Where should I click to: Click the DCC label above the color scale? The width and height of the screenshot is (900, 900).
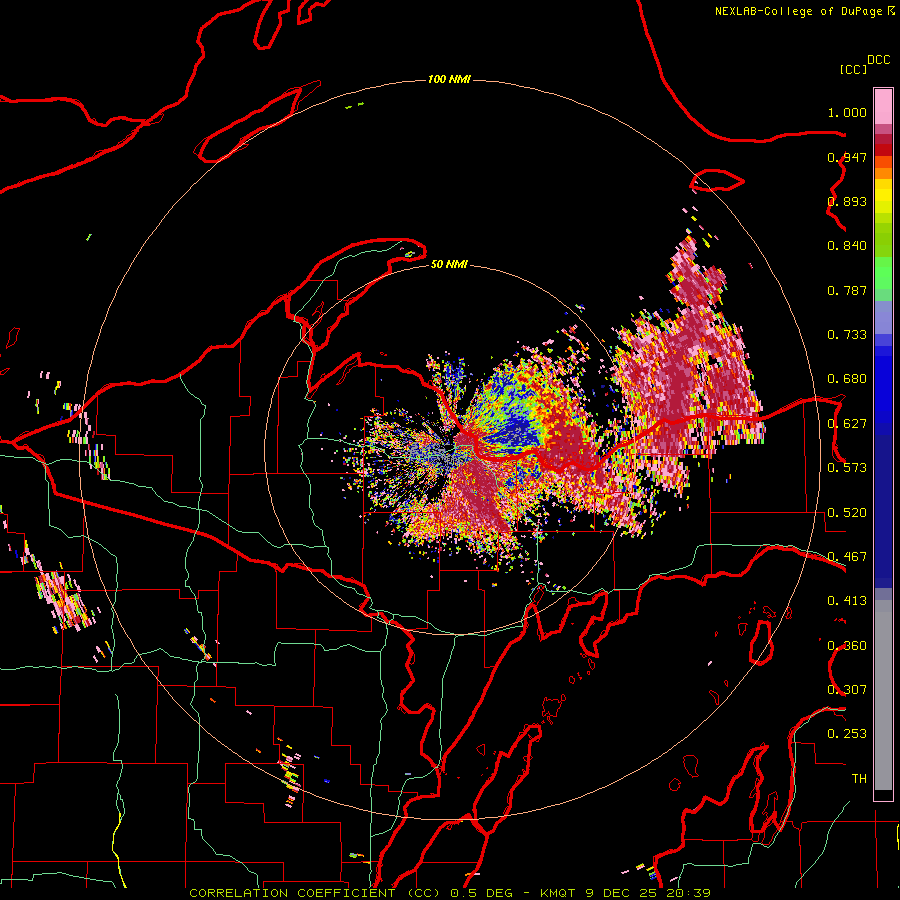click(x=878, y=60)
